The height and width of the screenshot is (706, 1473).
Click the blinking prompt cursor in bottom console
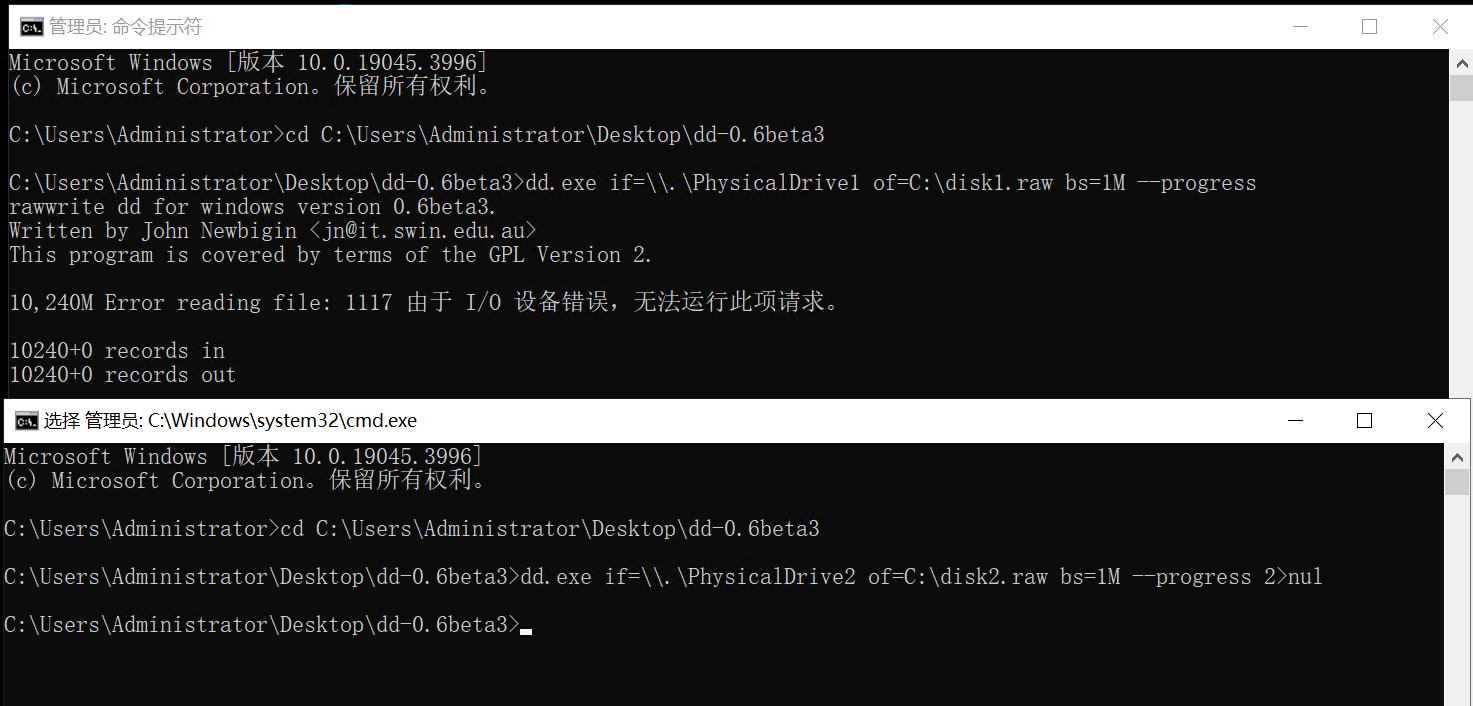point(526,631)
